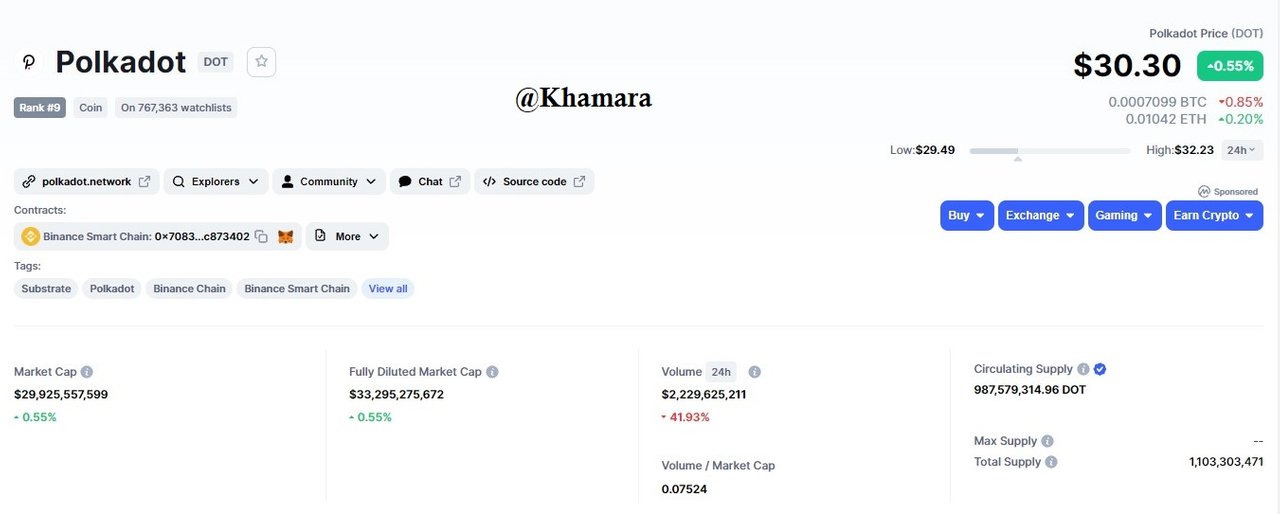The width and height of the screenshot is (1280, 514).
Task: Select the Substrate tag
Action: click(46, 289)
